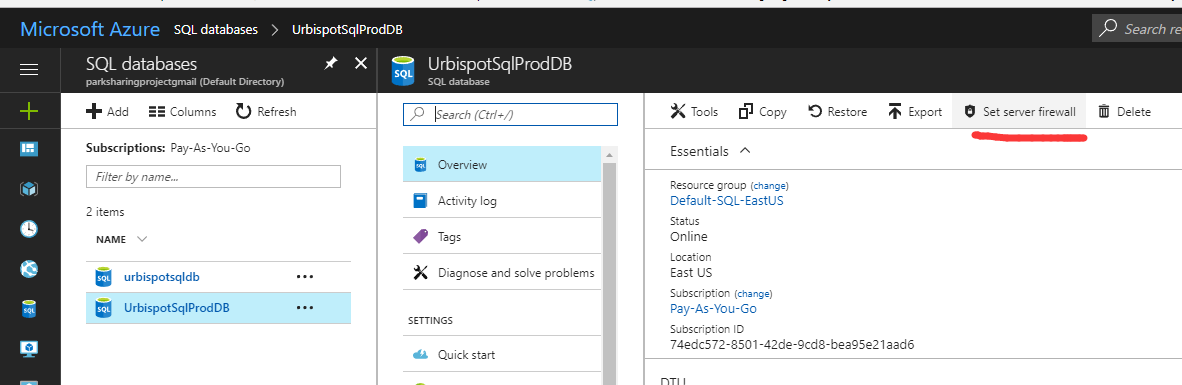Click the green plus New resource icon

[x=29, y=112]
